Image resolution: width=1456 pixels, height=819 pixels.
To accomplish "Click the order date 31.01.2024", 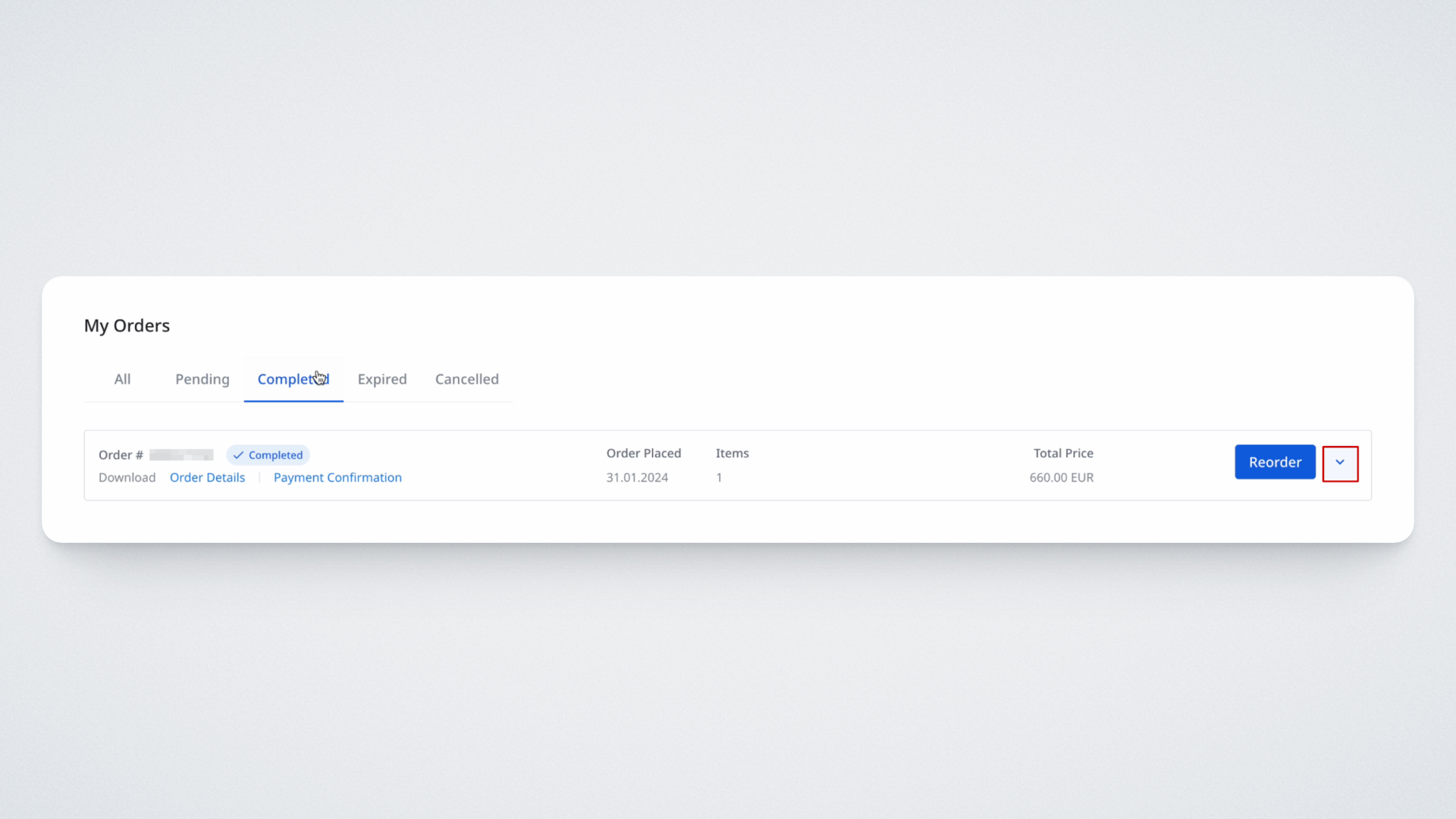I will pyautogui.click(x=637, y=478).
